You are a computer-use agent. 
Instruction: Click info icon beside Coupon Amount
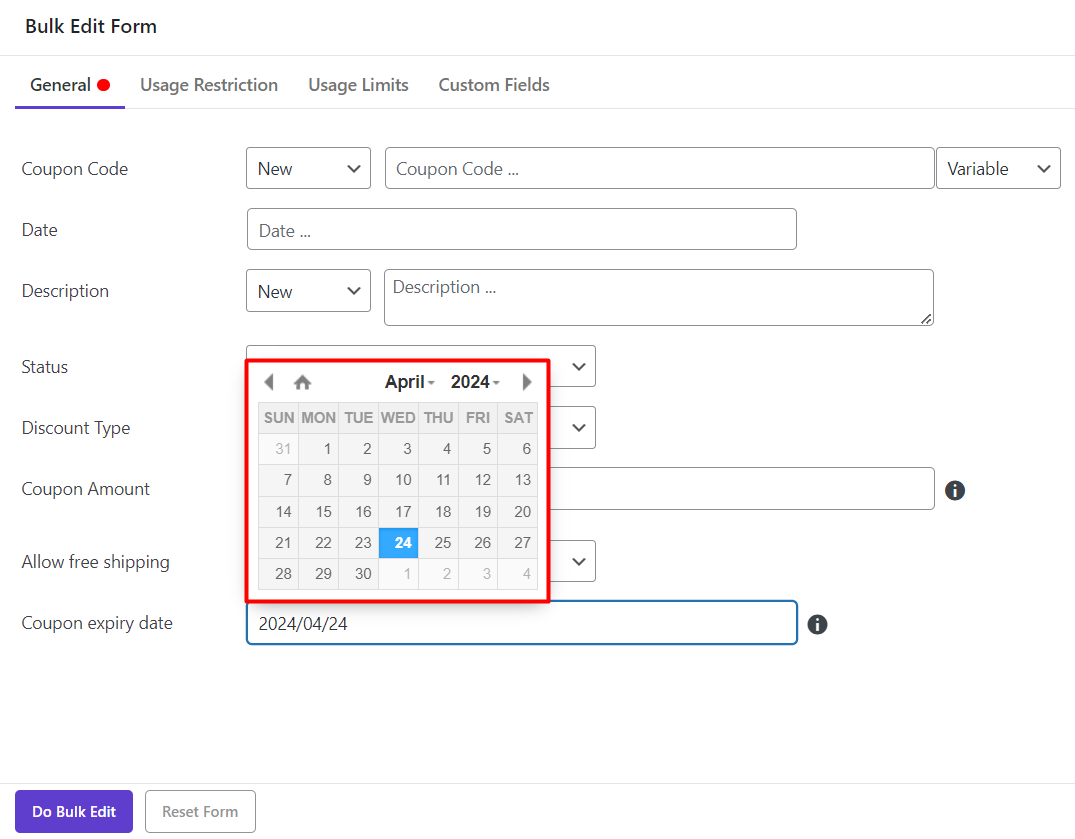[x=955, y=490]
